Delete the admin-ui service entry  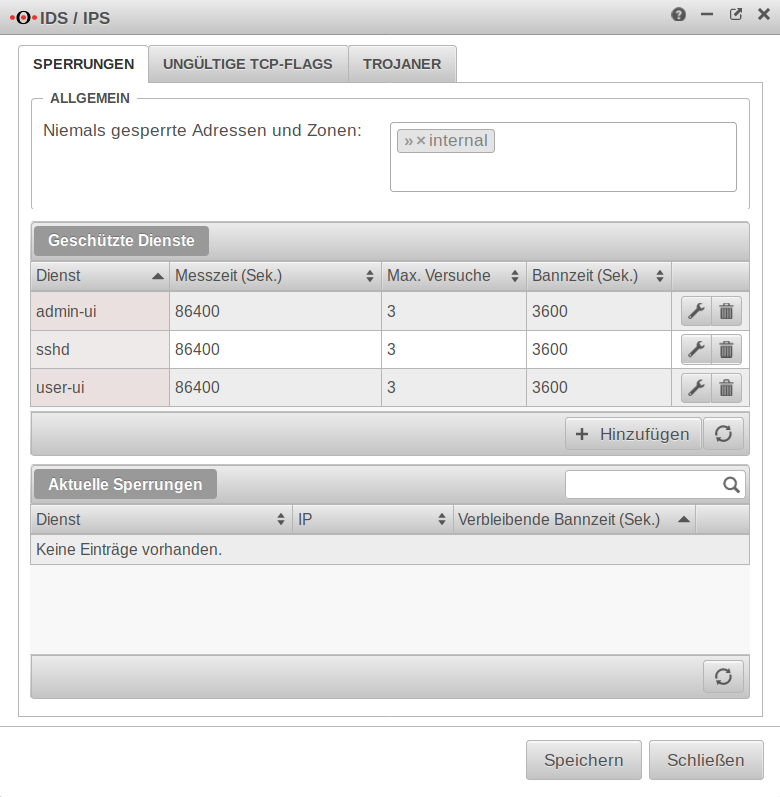click(x=727, y=311)
